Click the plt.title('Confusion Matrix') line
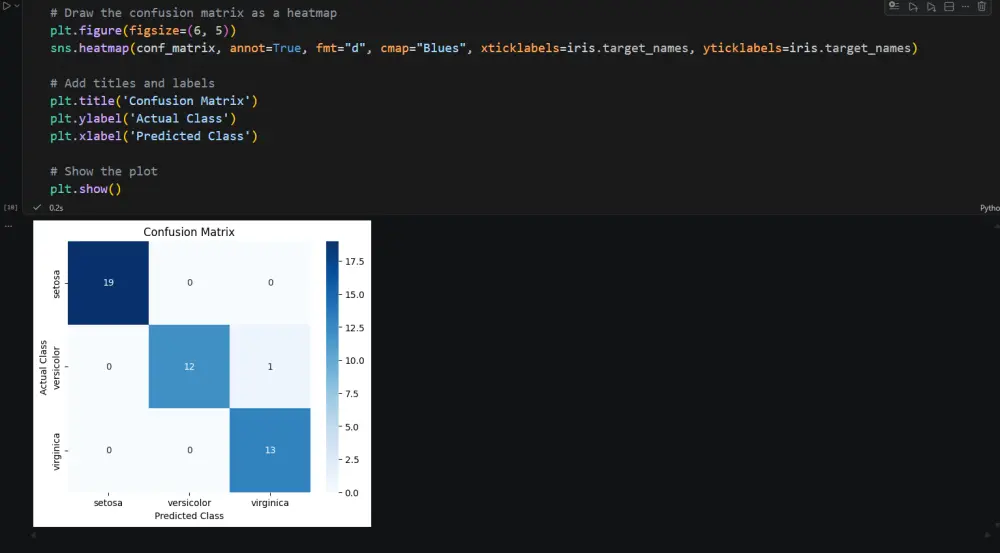1000x553 pixels. [154, 101]
